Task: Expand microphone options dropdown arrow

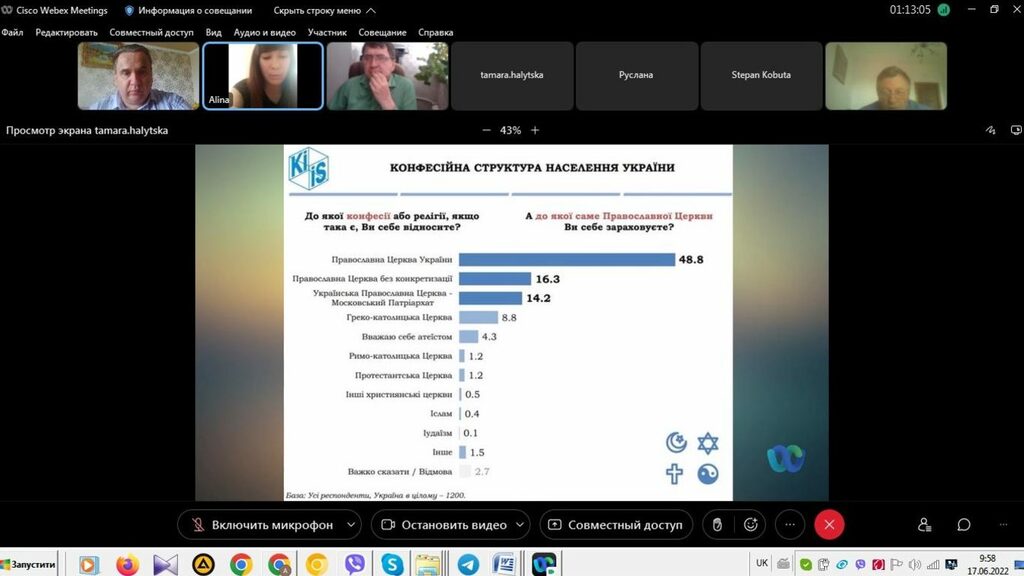Action: click(350, 524)
